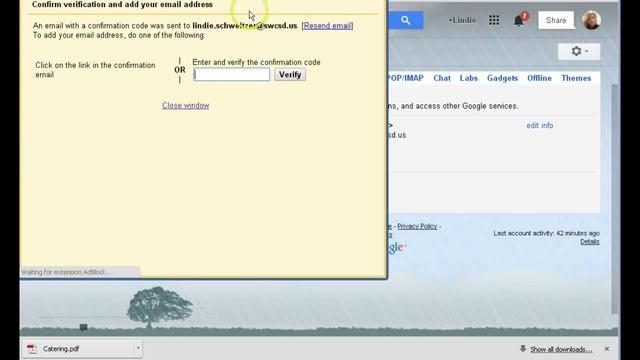Click the Resend email link
640x360 pixels.
pos(327,26)
